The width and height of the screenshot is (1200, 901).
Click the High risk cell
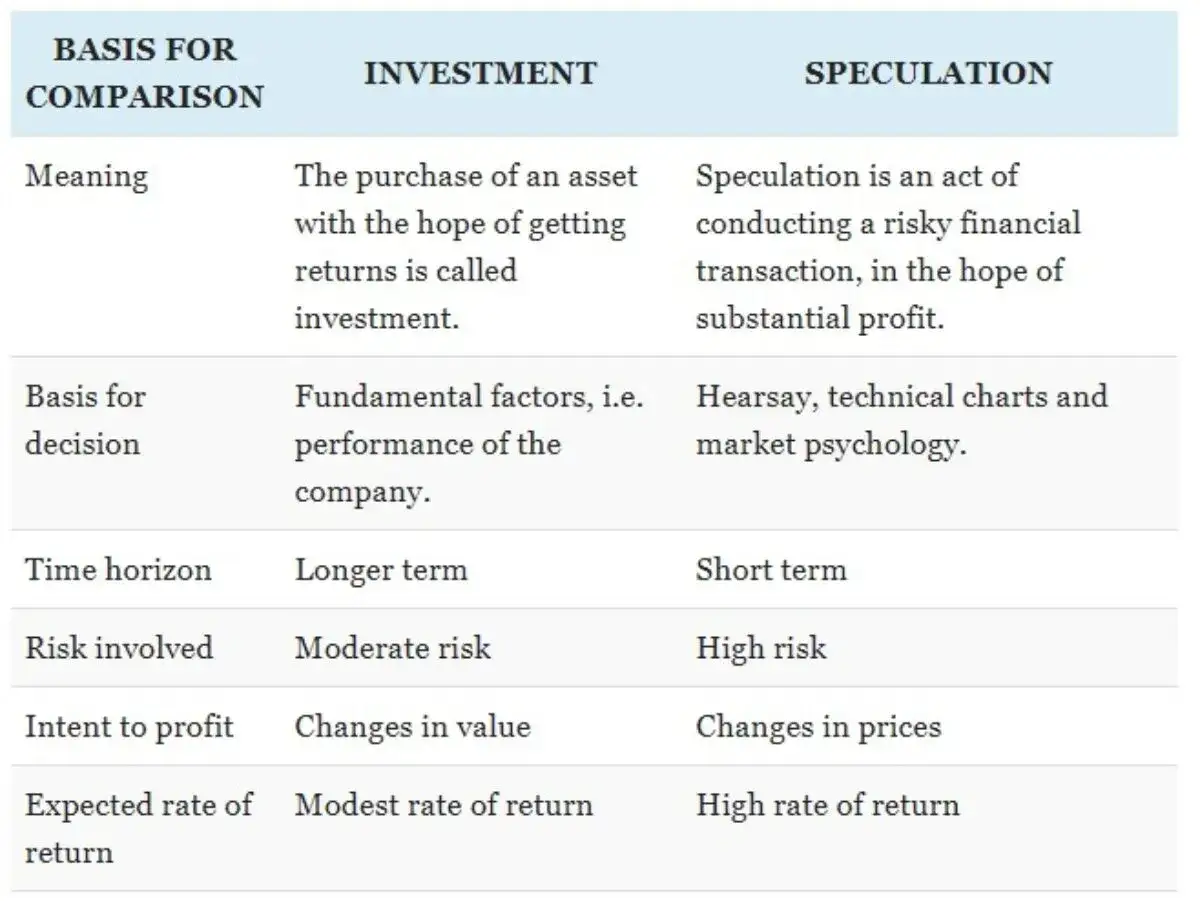coord(761,648)
